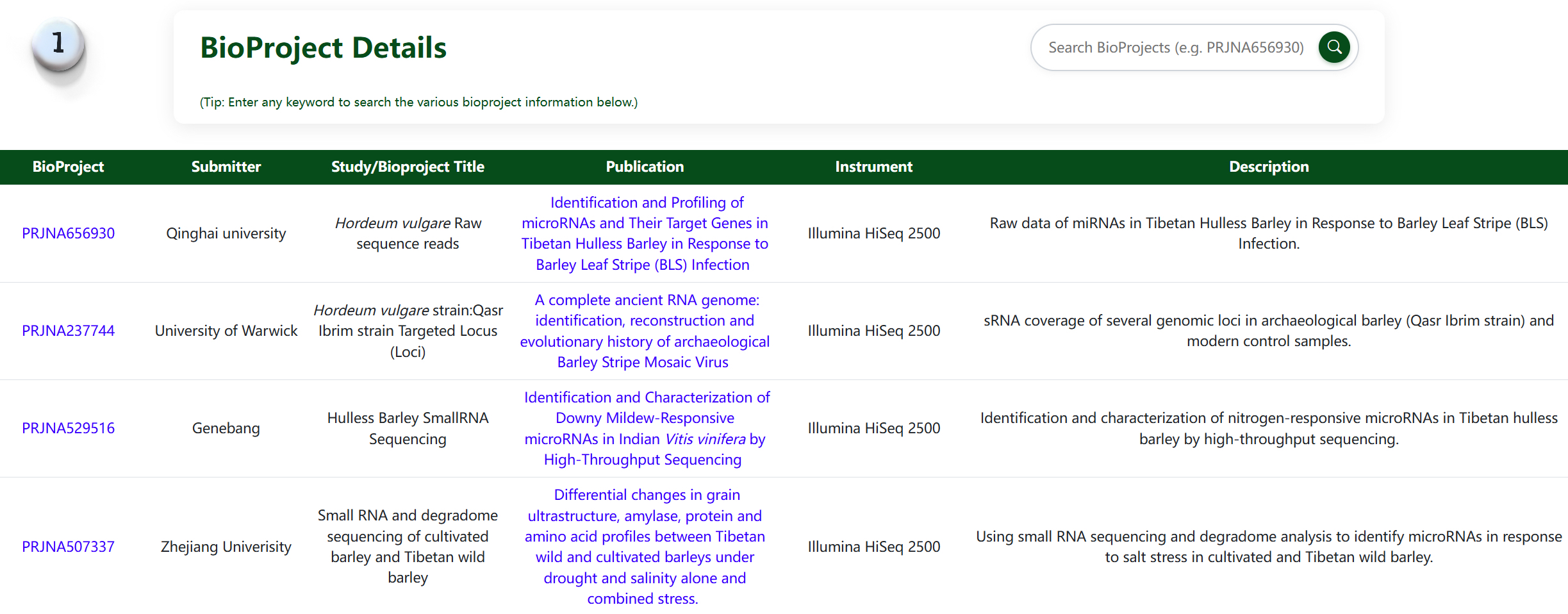This screenshot has height=614, width=1568.
Task: Select the Genebang submitter cell
Action: pyautogui.click(x=226, y=428)
